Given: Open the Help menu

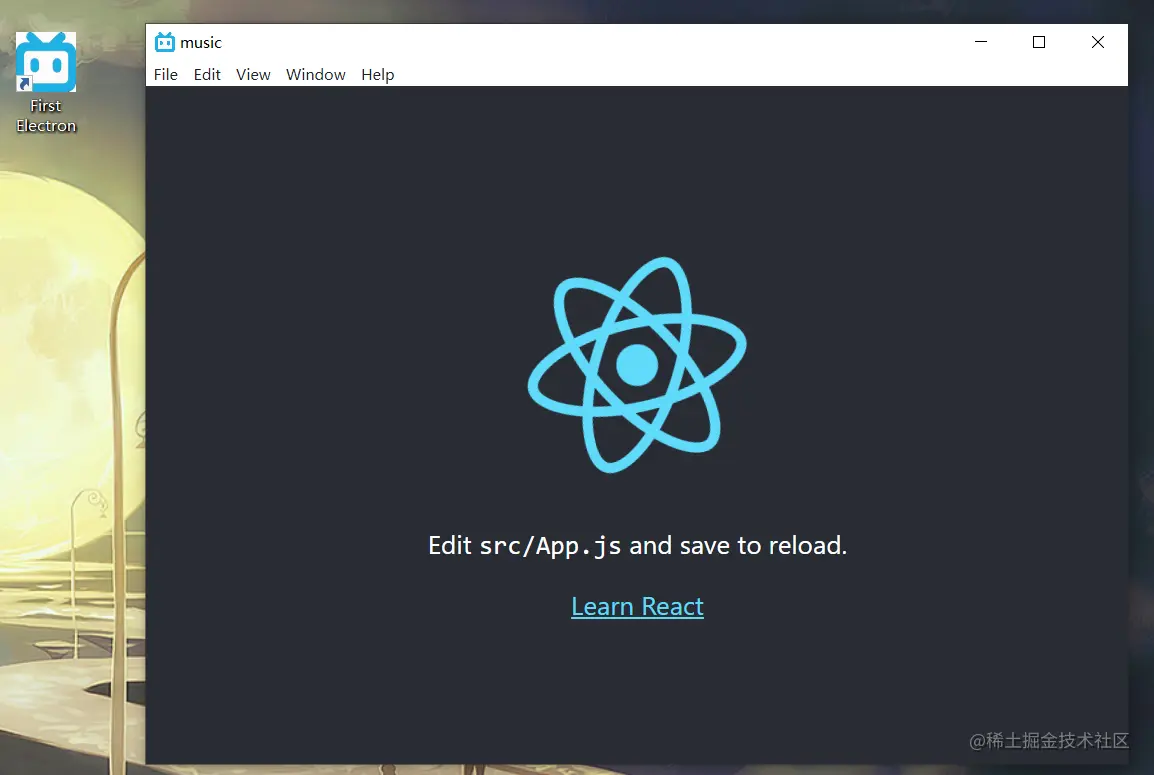Looking at the screenshot, I should pyautogui.click(x=378, y=74).
